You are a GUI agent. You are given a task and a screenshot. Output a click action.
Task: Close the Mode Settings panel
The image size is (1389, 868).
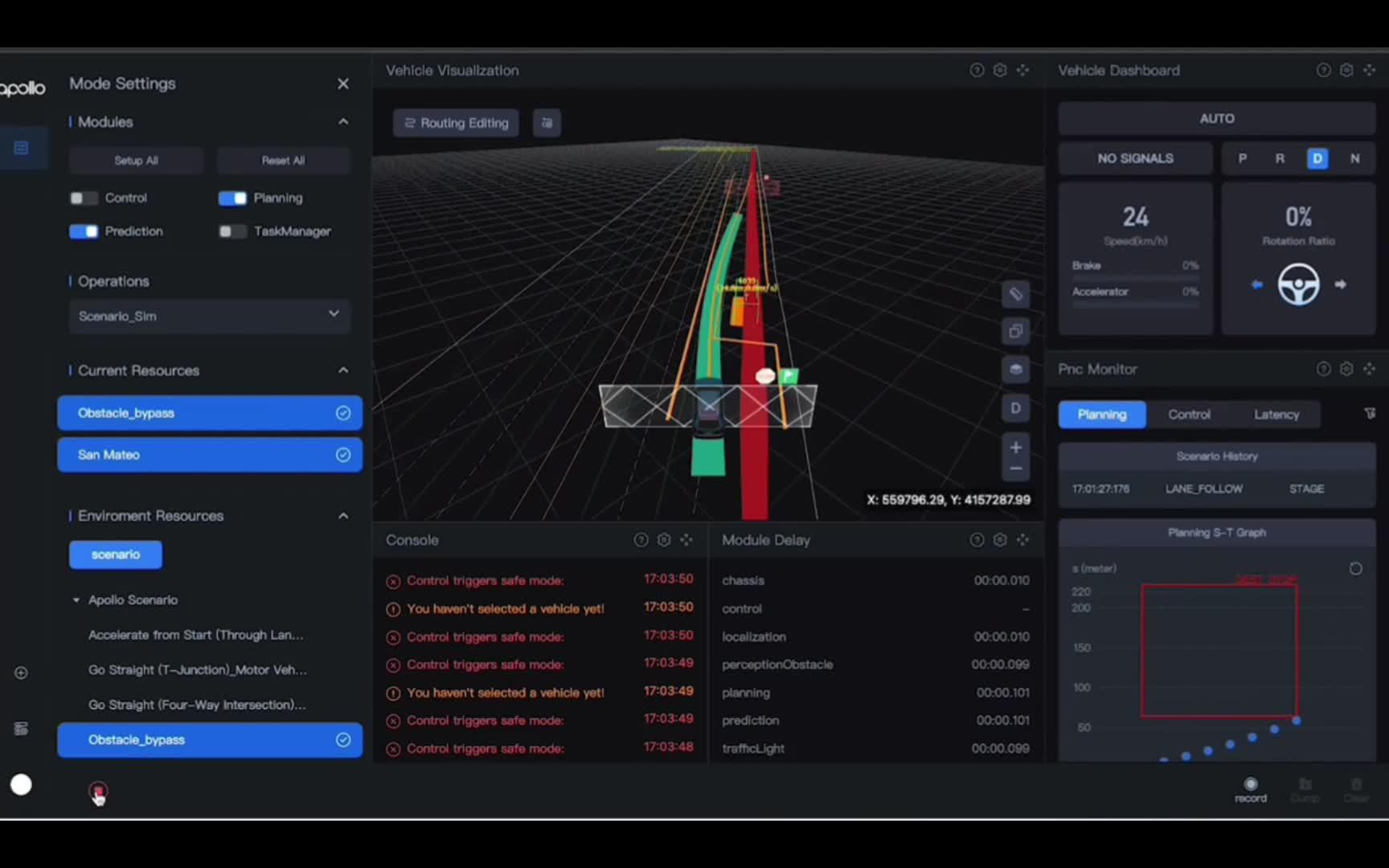click(x=343, y=84)
